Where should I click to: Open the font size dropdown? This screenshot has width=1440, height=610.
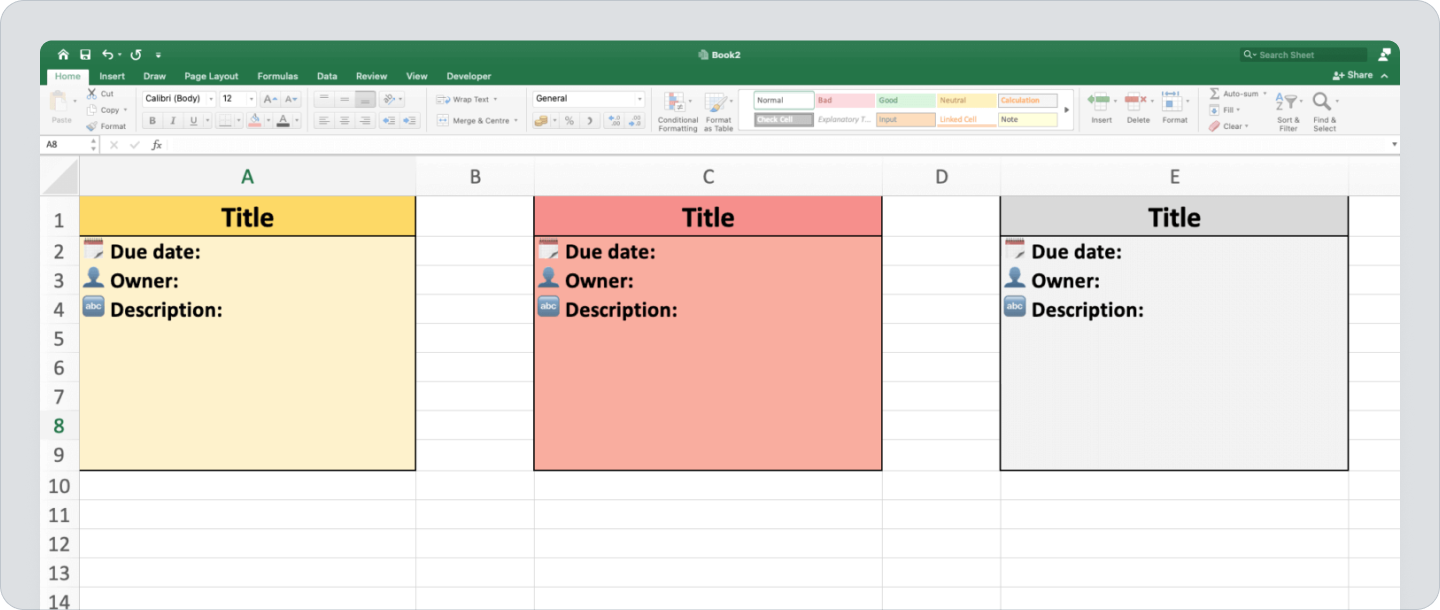pos(250,98)
